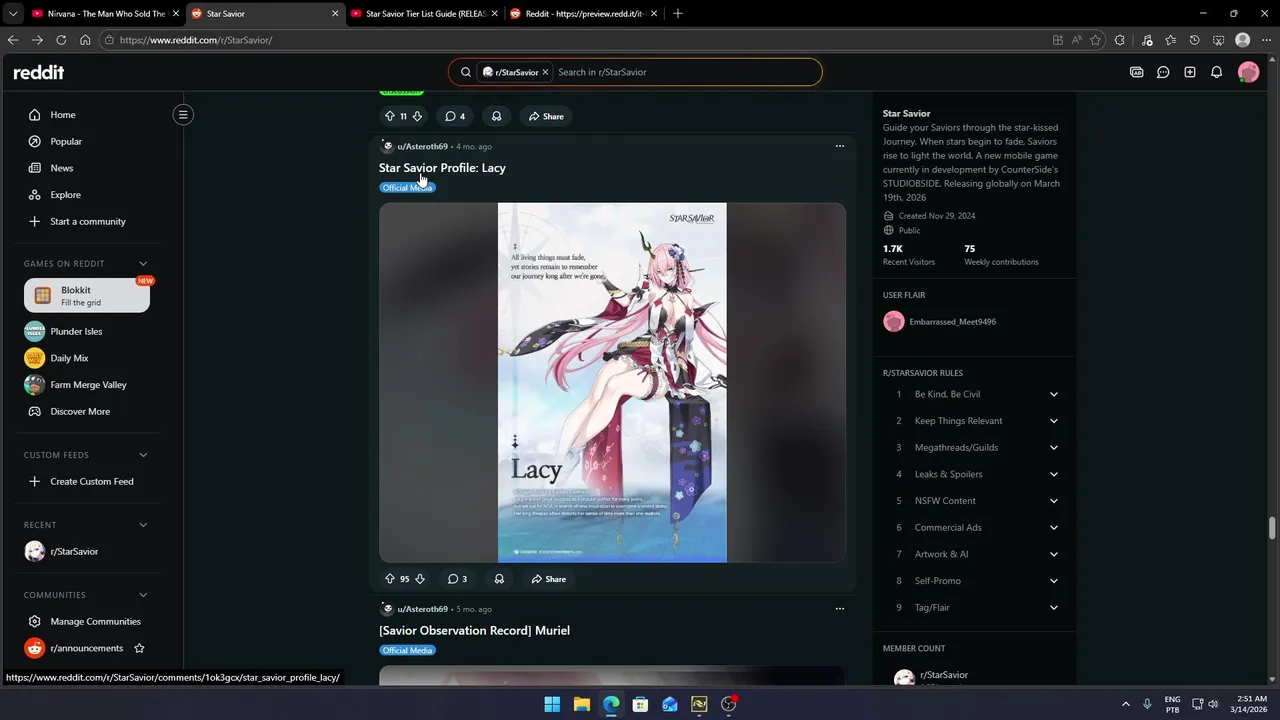Open the chat icon in header

tap(1163, 72)
